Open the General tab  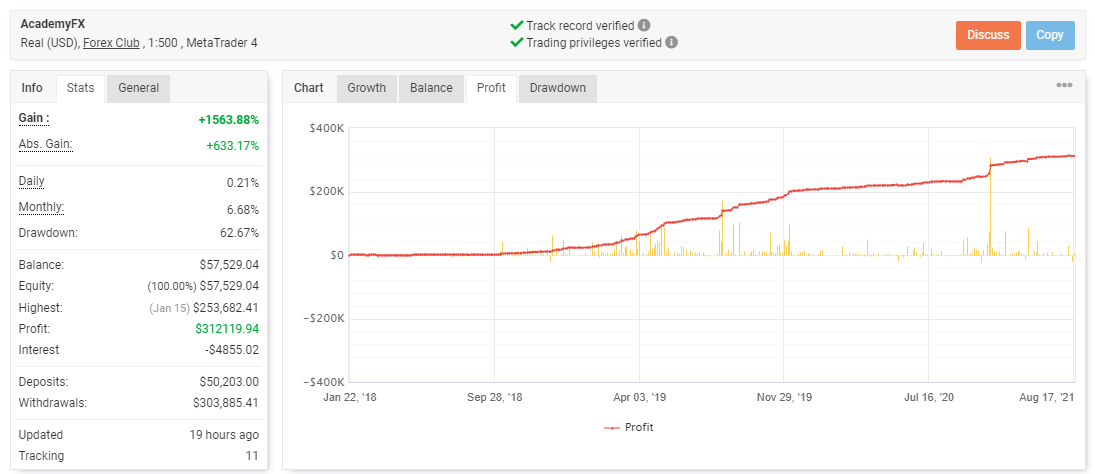point(138,88)
